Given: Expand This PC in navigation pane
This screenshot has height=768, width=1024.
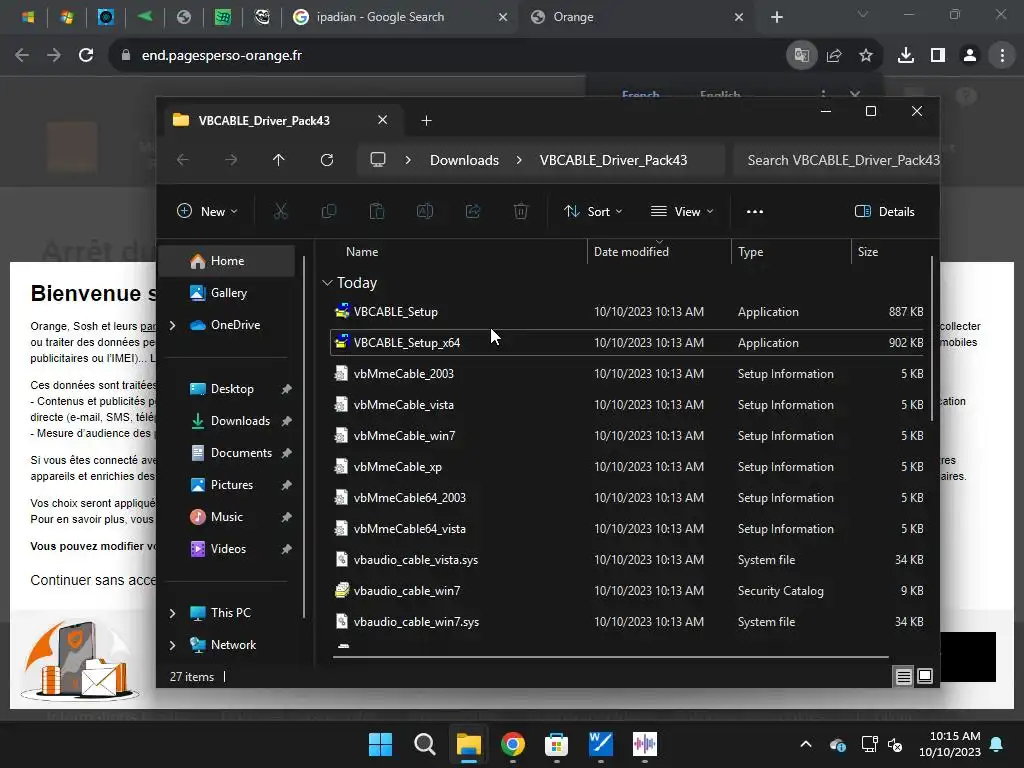Looking at the screenshot, I should 172,613.
